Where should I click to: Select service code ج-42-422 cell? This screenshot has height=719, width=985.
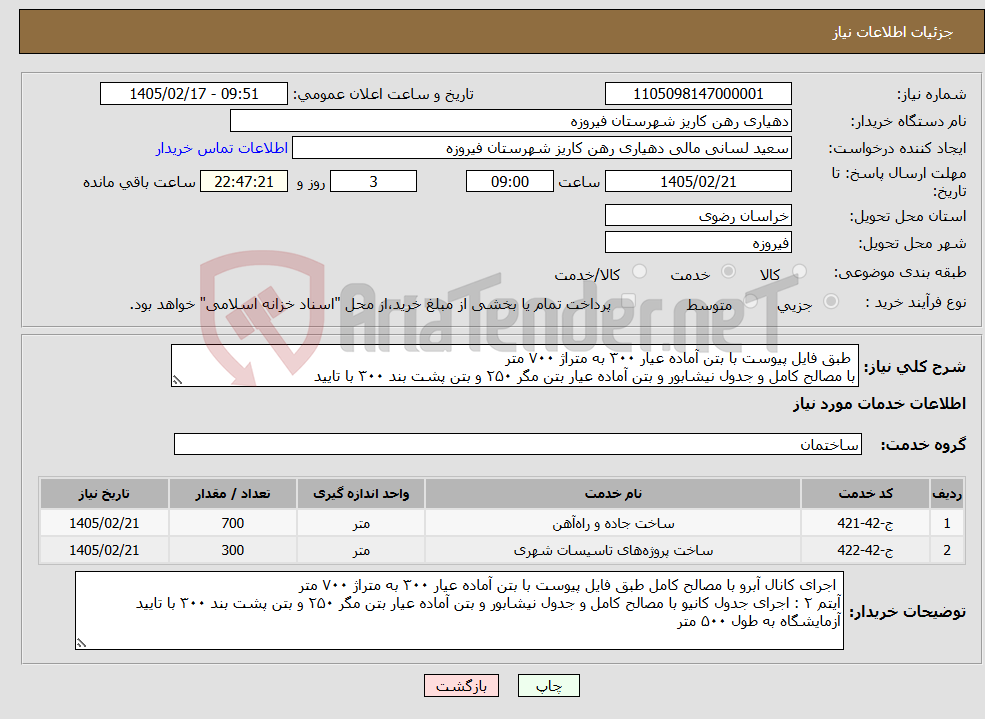click(865, 550)
